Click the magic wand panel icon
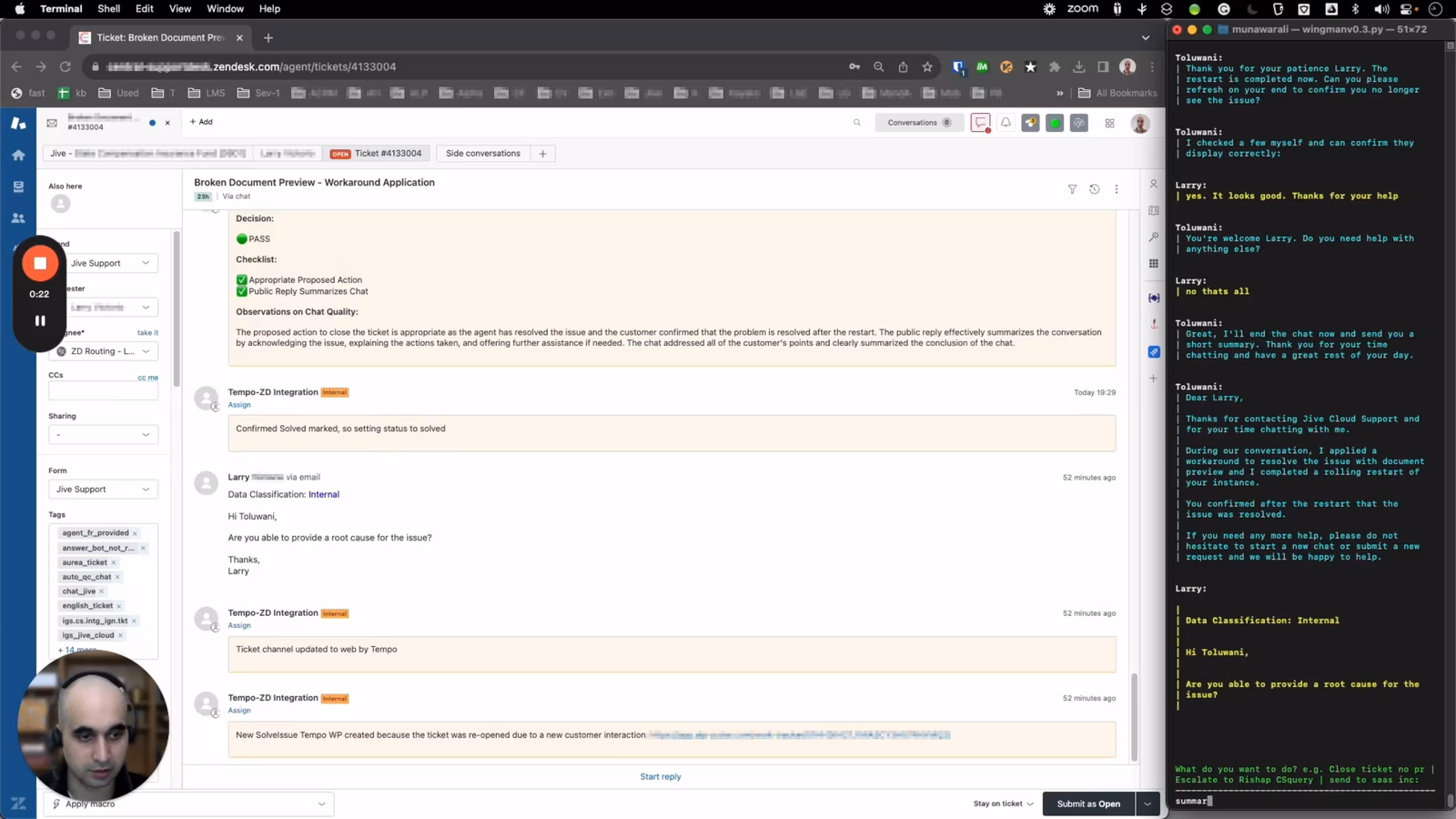Viewport: 1456px width, 819px height. [1154, 237]
